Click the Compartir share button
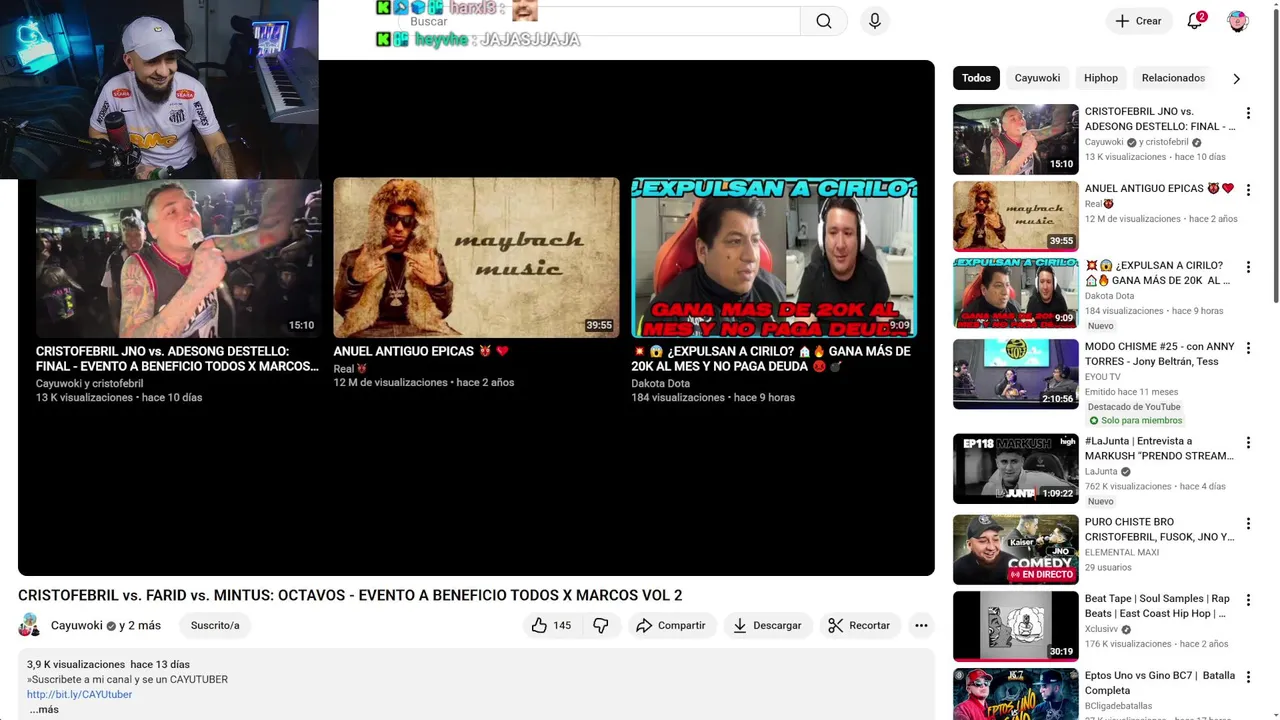 (671, 625)
